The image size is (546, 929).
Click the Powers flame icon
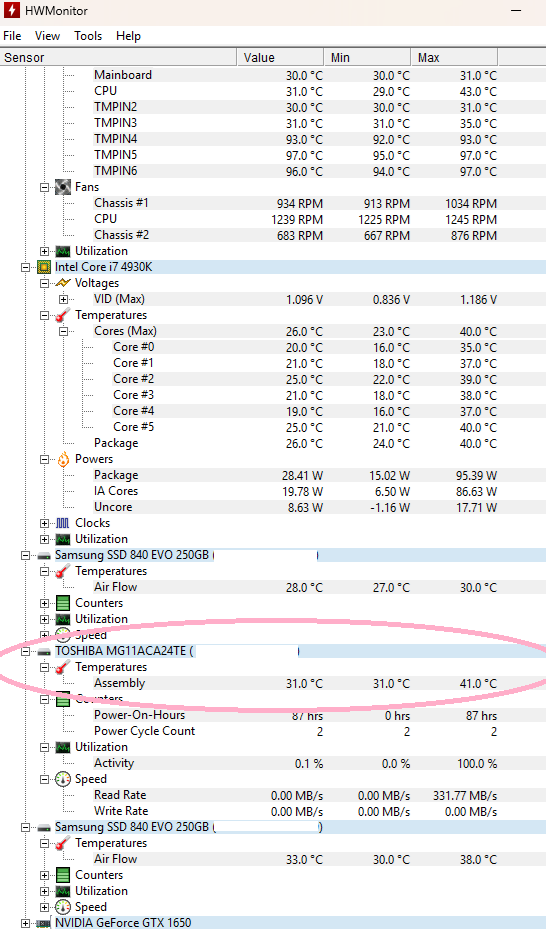(63, 459)
